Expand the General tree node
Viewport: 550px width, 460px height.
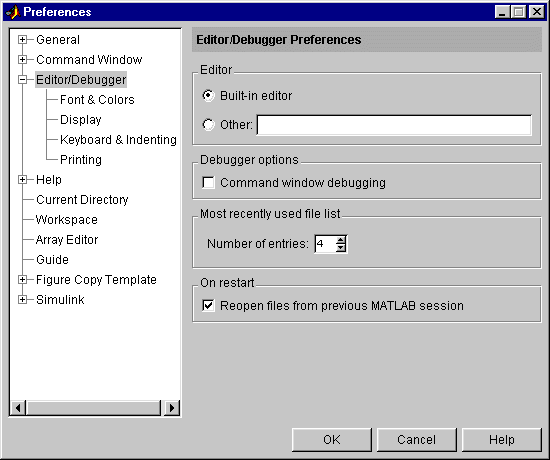coord(22,40)
